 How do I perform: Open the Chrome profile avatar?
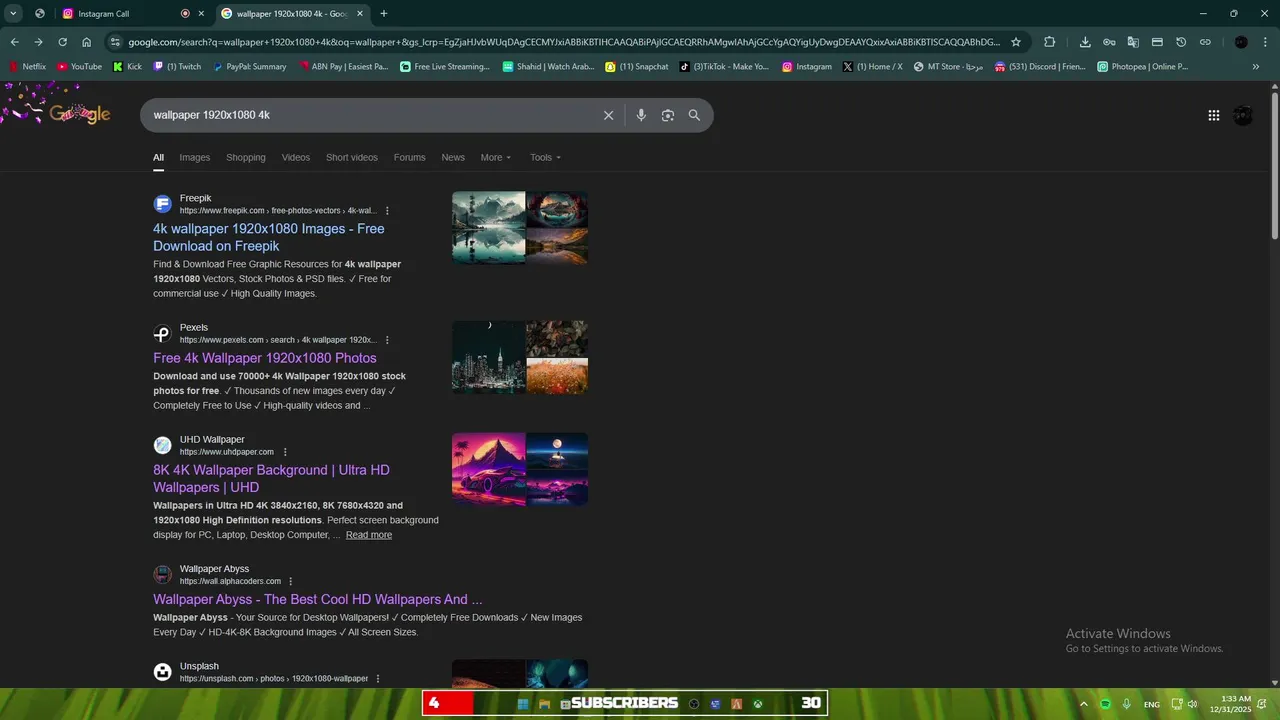click(x=1241, y=42)
